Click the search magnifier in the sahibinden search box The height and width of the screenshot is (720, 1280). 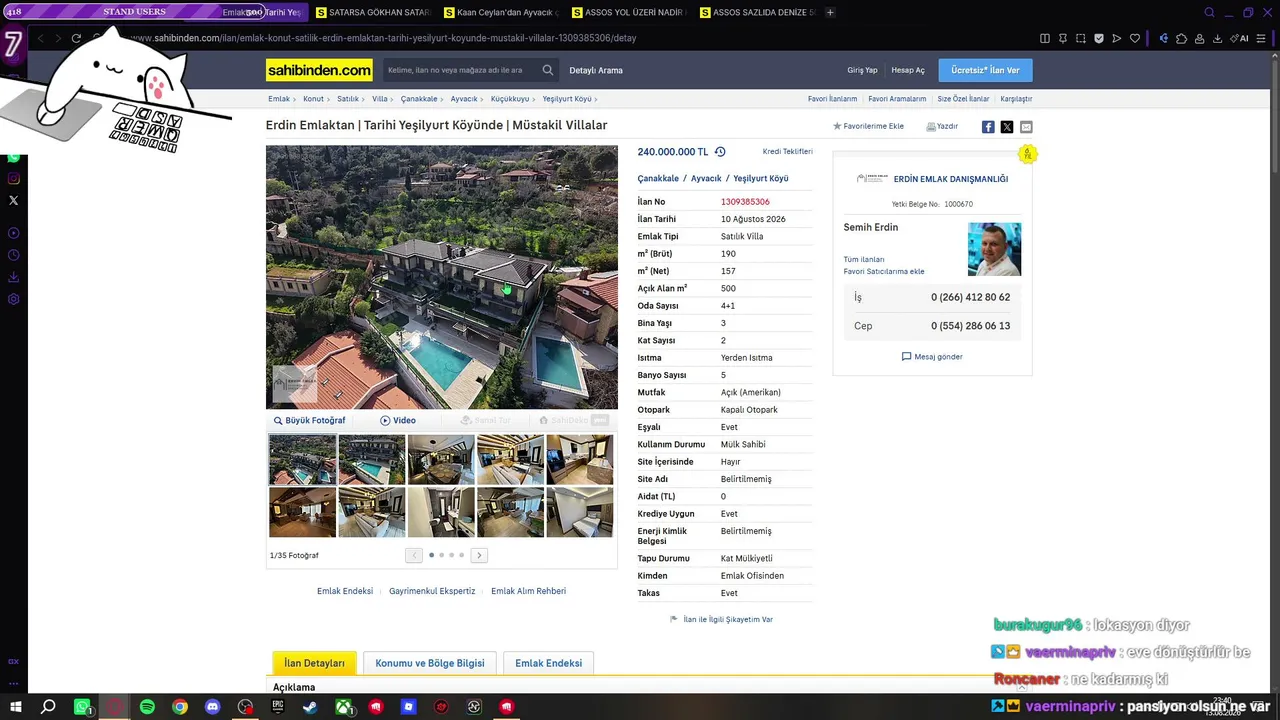click(x=548, y=70)
